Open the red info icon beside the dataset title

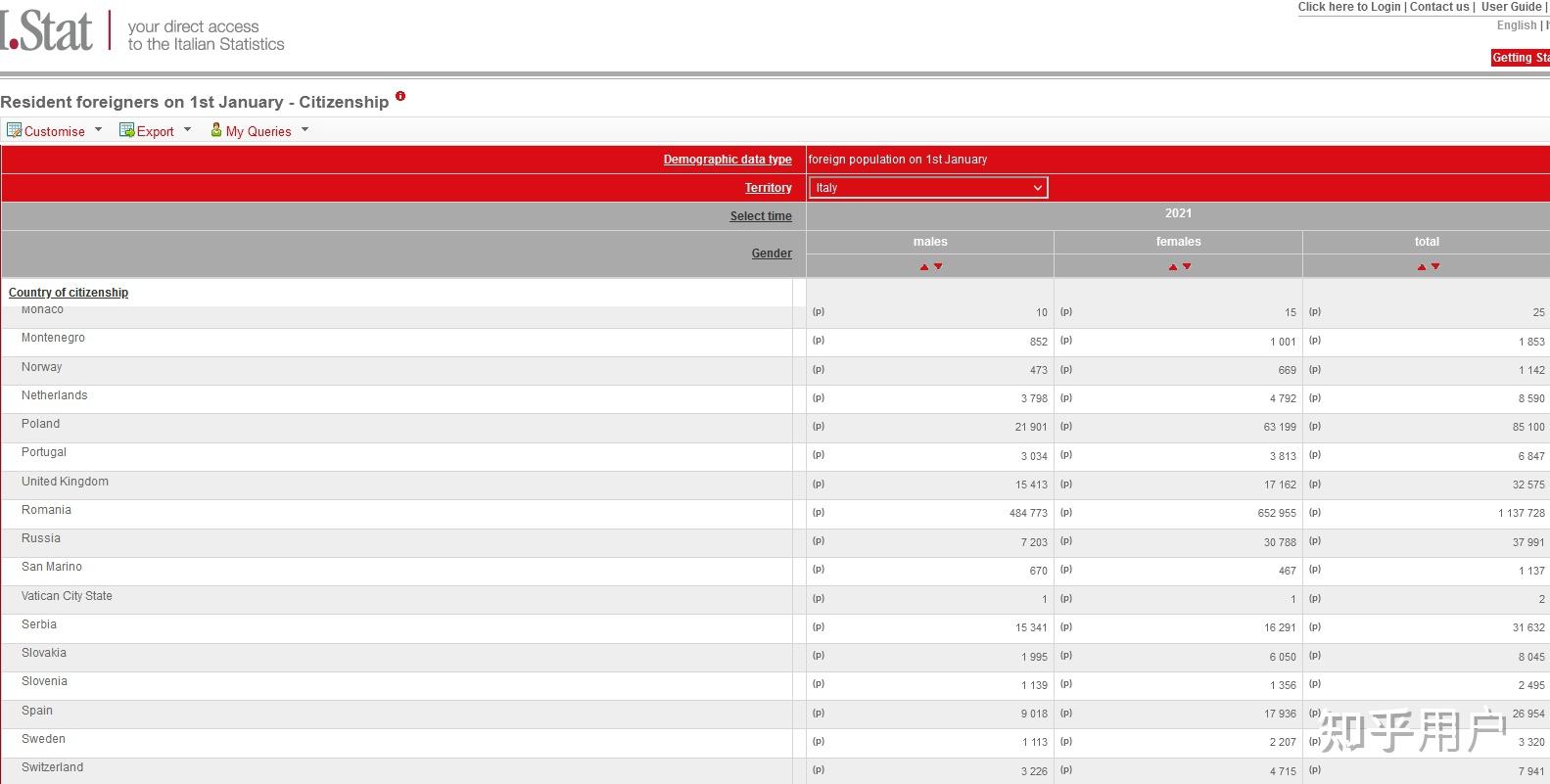pos(400,96)
